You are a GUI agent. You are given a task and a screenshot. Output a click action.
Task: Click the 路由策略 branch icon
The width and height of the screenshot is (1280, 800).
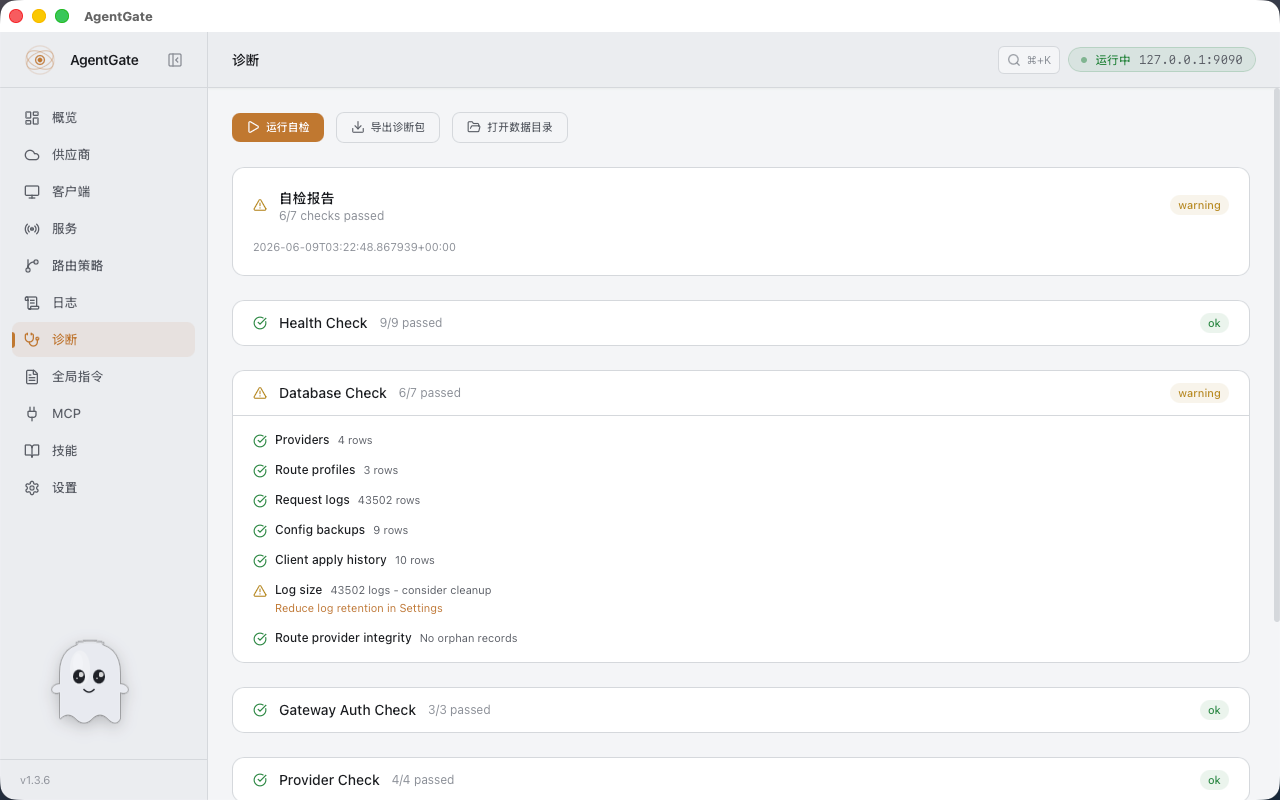(32, 266)
